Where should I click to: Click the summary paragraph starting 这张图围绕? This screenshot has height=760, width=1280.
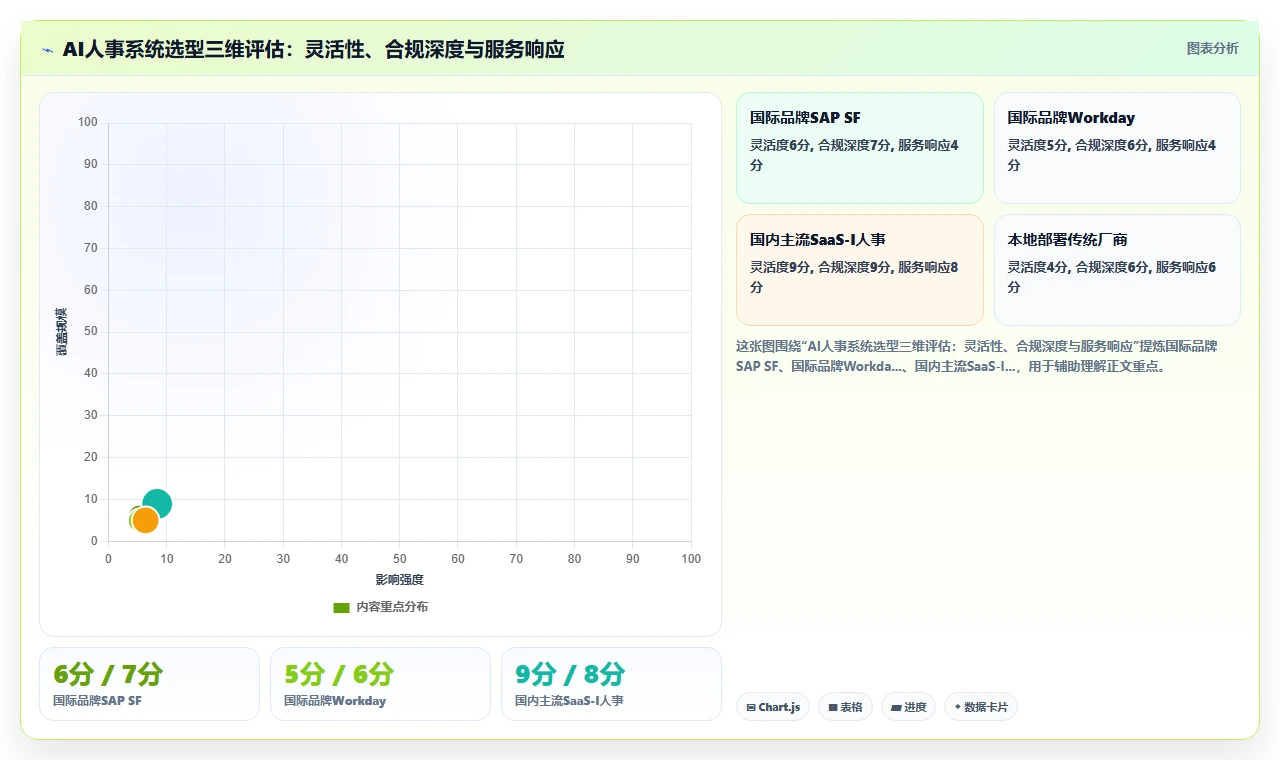[x=976, y=356]
